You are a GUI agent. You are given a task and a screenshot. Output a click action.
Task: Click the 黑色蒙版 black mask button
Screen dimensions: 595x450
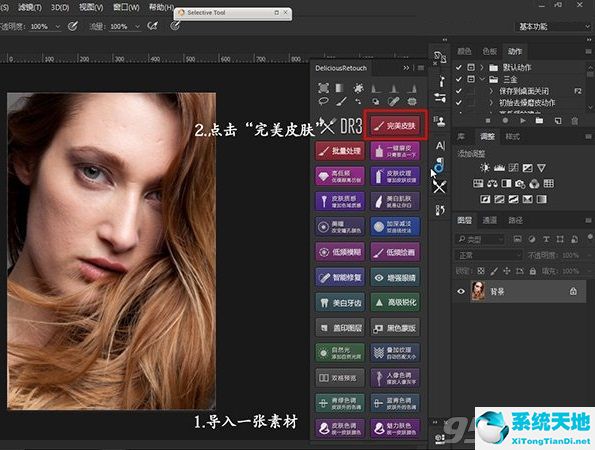click(395, 328)
